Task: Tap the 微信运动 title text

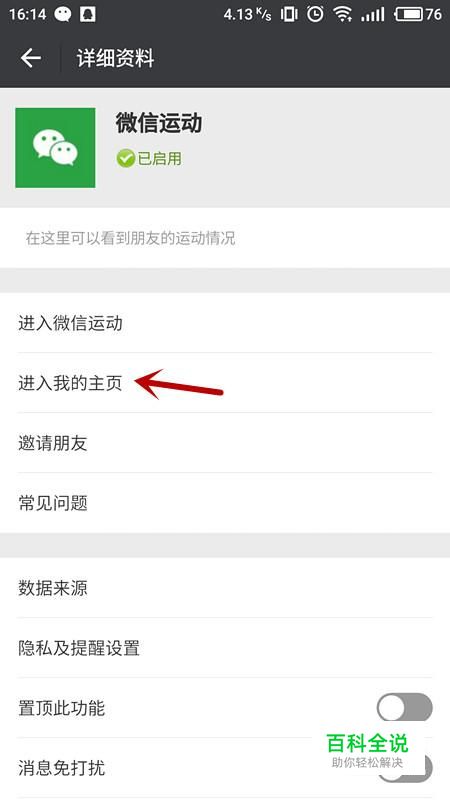Action: [x=159, y=123]
